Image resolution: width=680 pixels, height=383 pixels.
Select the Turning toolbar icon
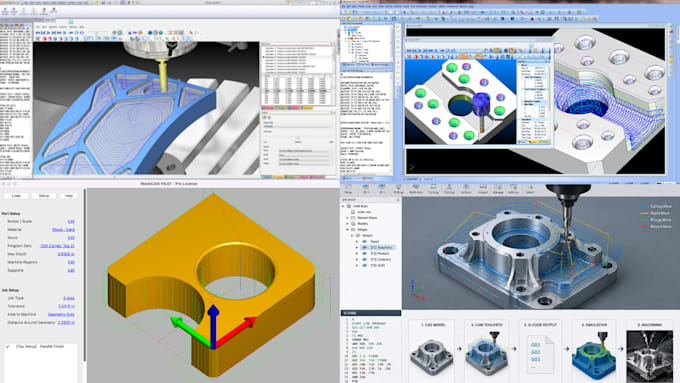[433, 189]
